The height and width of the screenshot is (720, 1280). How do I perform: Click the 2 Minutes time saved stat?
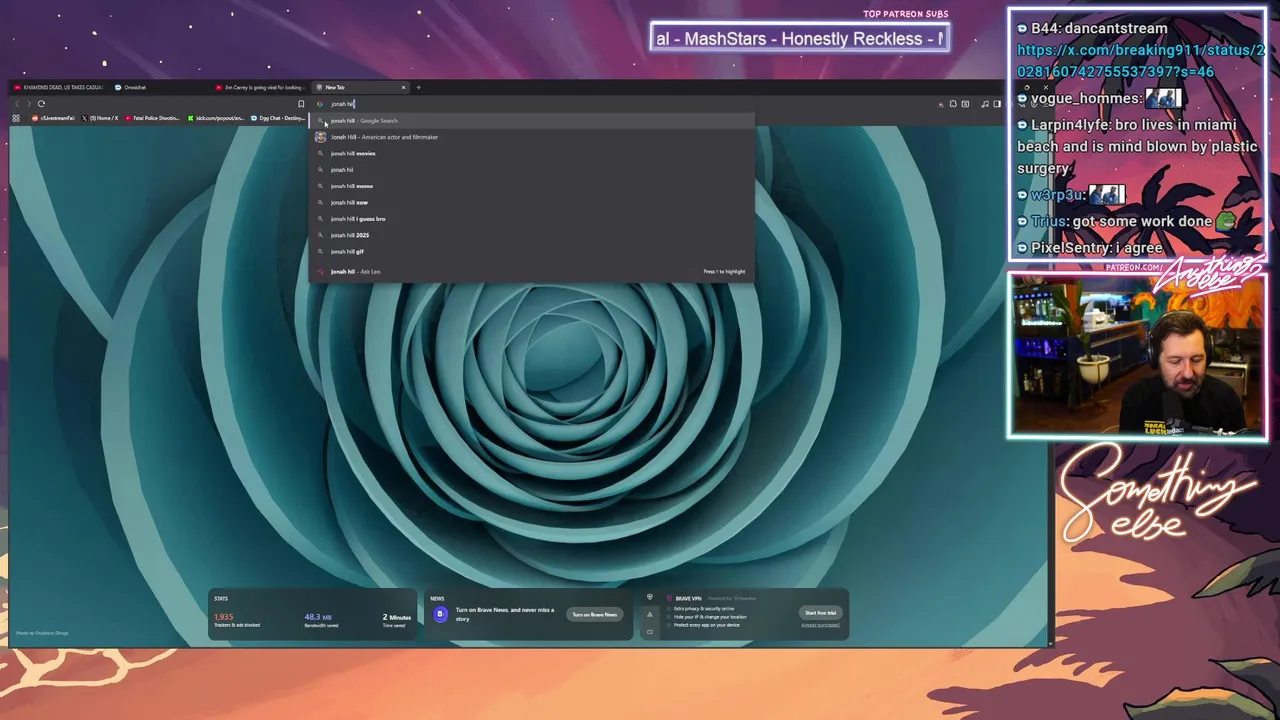click(397, 620)
